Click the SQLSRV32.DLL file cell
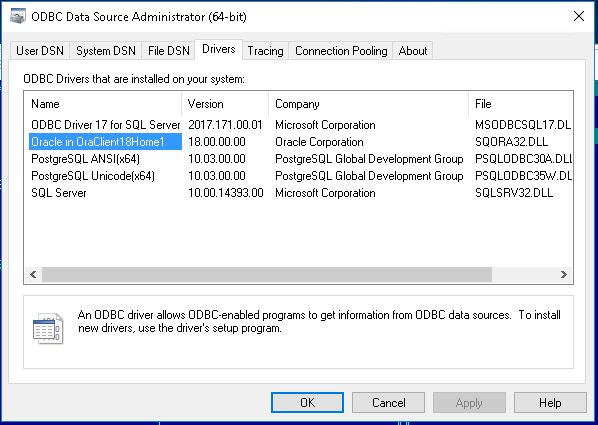The image size is (598, 425). tap(514, 193)
